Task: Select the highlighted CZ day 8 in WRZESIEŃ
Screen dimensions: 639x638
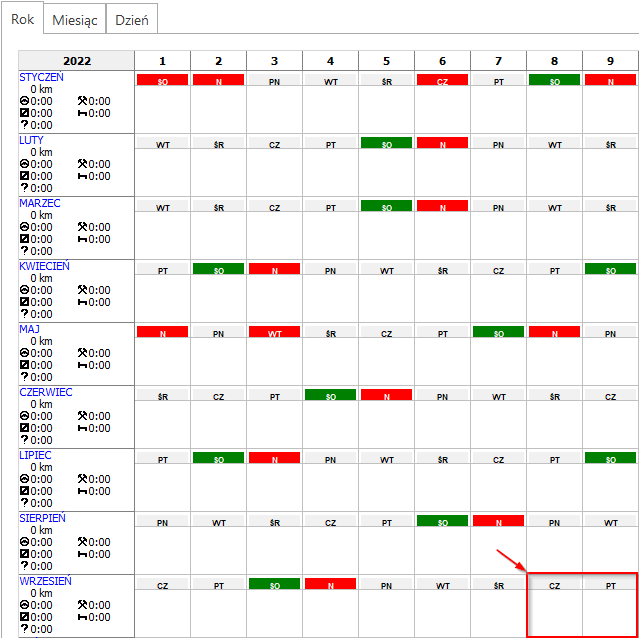Action: (x=554, y=585)
